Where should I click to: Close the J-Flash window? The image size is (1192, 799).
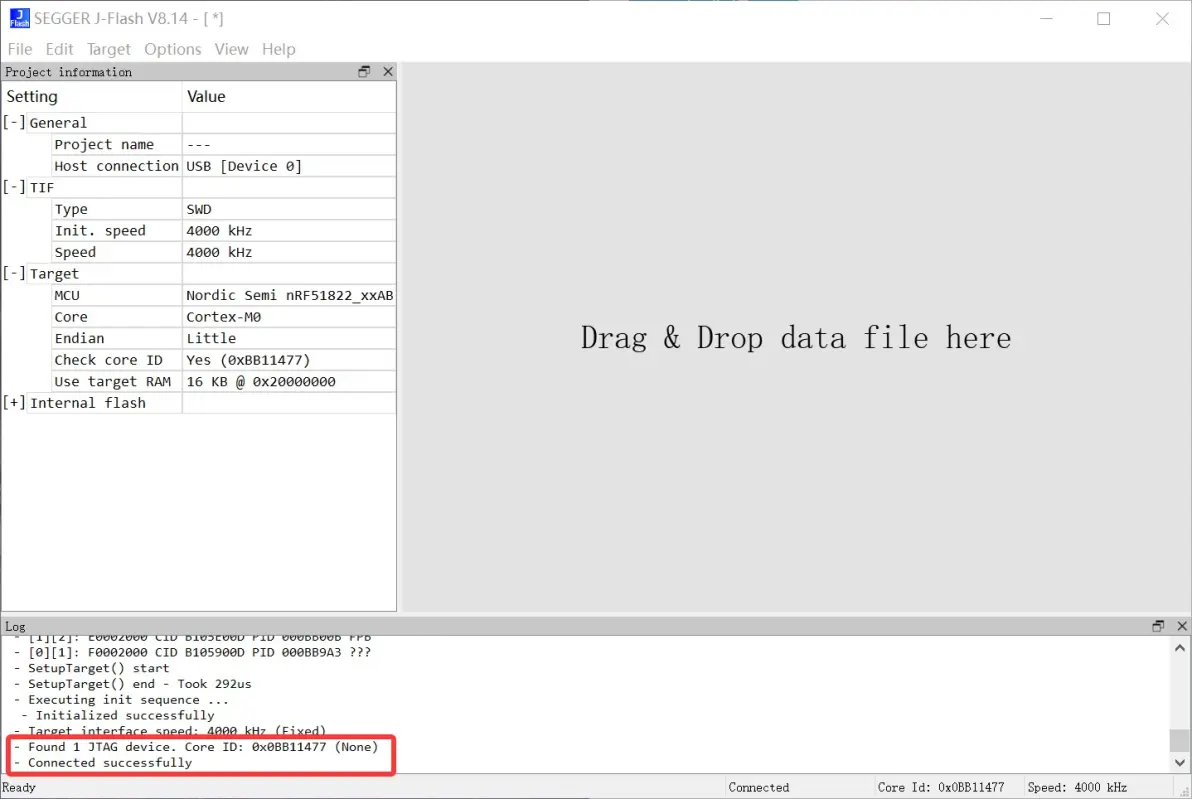pos(1162,18)
